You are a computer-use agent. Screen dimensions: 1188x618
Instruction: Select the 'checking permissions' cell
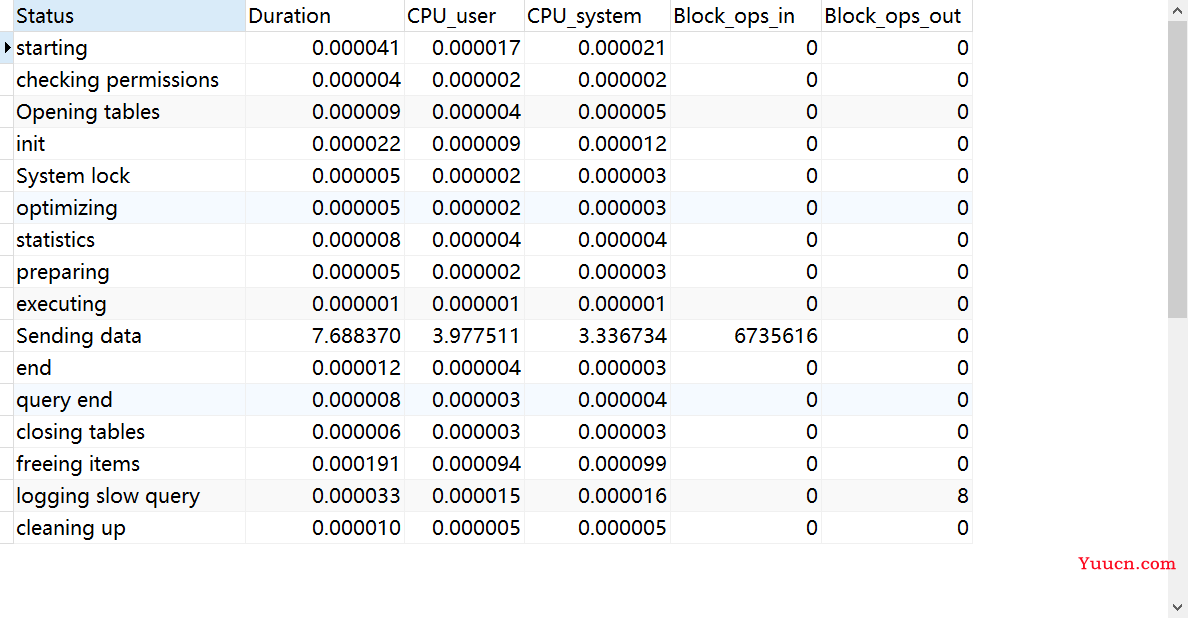130,80
